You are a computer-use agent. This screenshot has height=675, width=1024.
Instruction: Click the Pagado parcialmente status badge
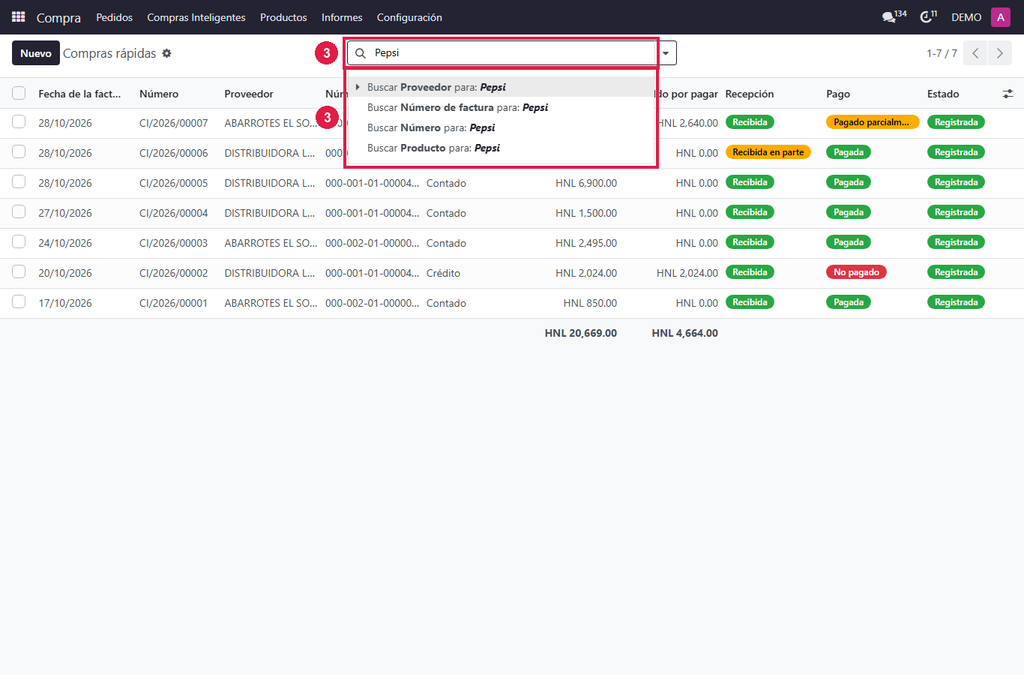coord(872,122)
